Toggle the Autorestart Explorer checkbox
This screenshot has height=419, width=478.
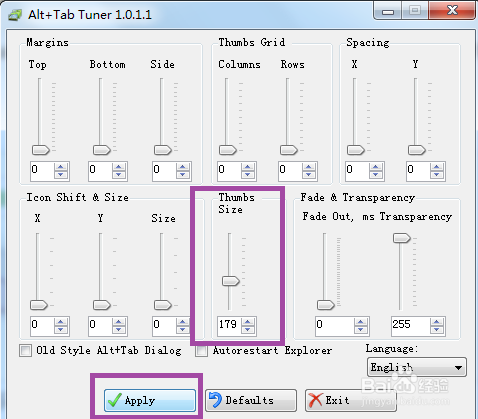click(x=201, y=351)
